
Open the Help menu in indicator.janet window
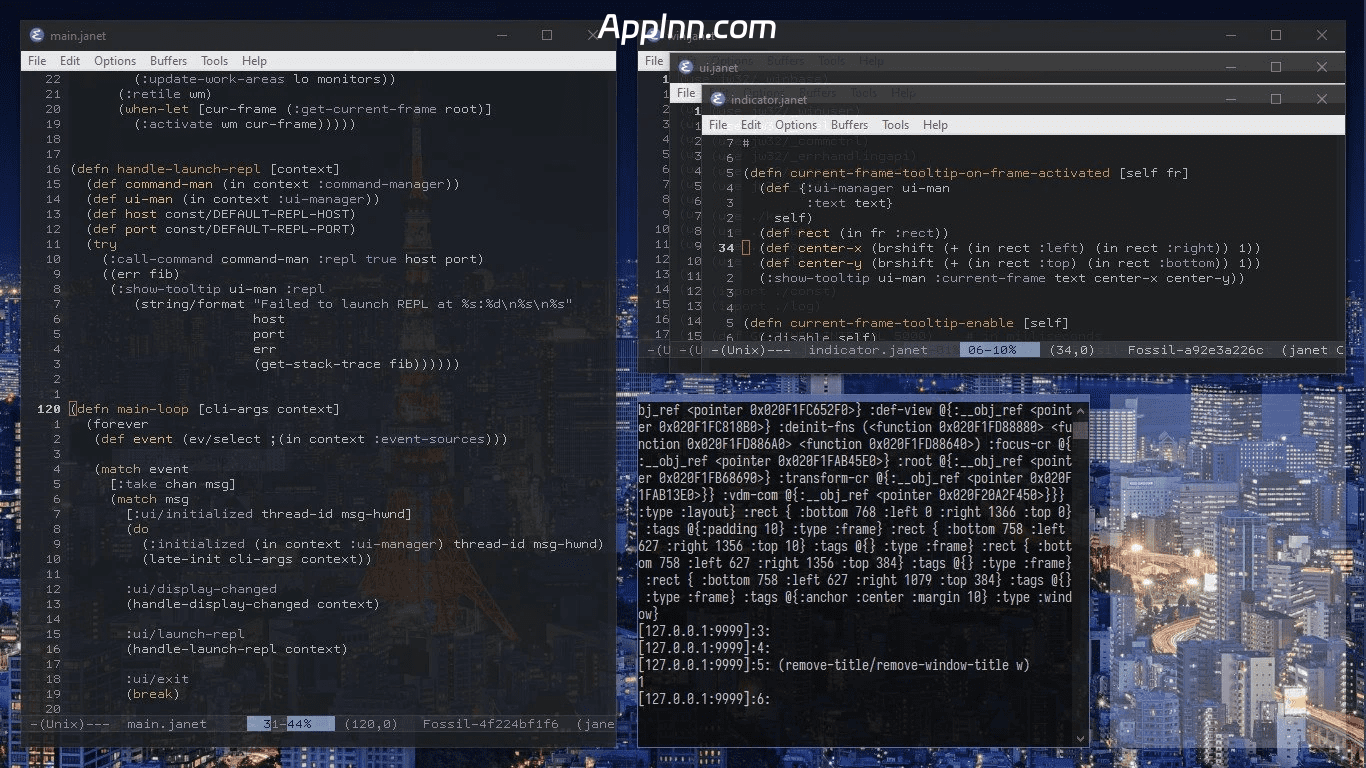(x=935, y=125)
